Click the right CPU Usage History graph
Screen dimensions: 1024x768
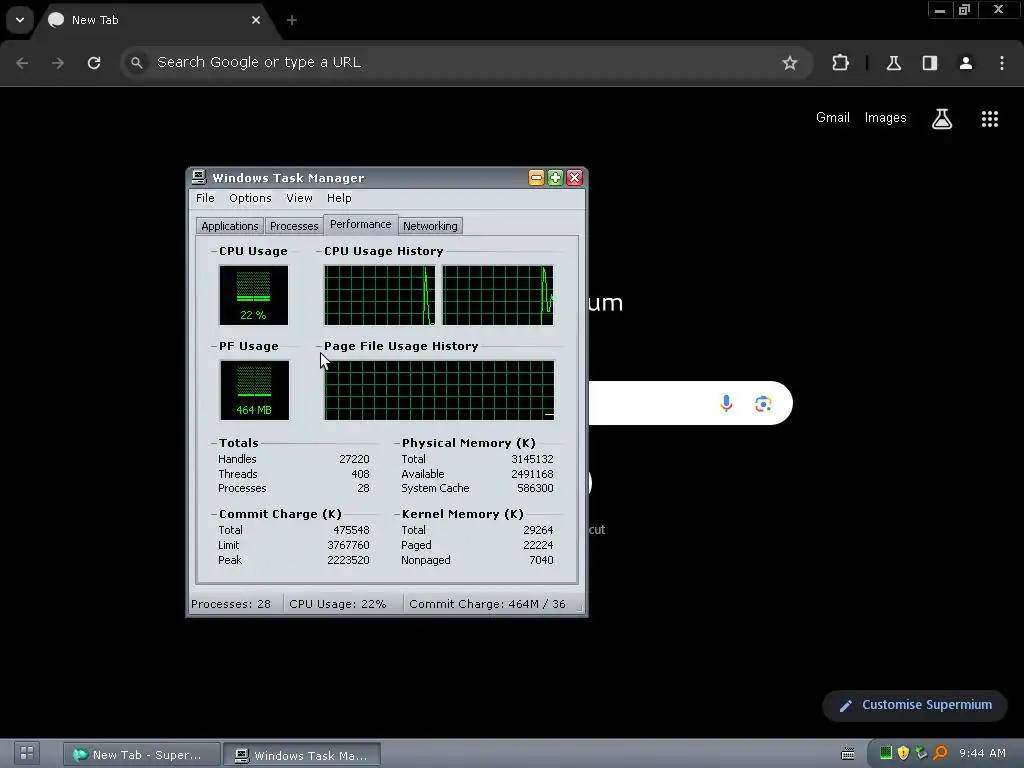(498, 295)
